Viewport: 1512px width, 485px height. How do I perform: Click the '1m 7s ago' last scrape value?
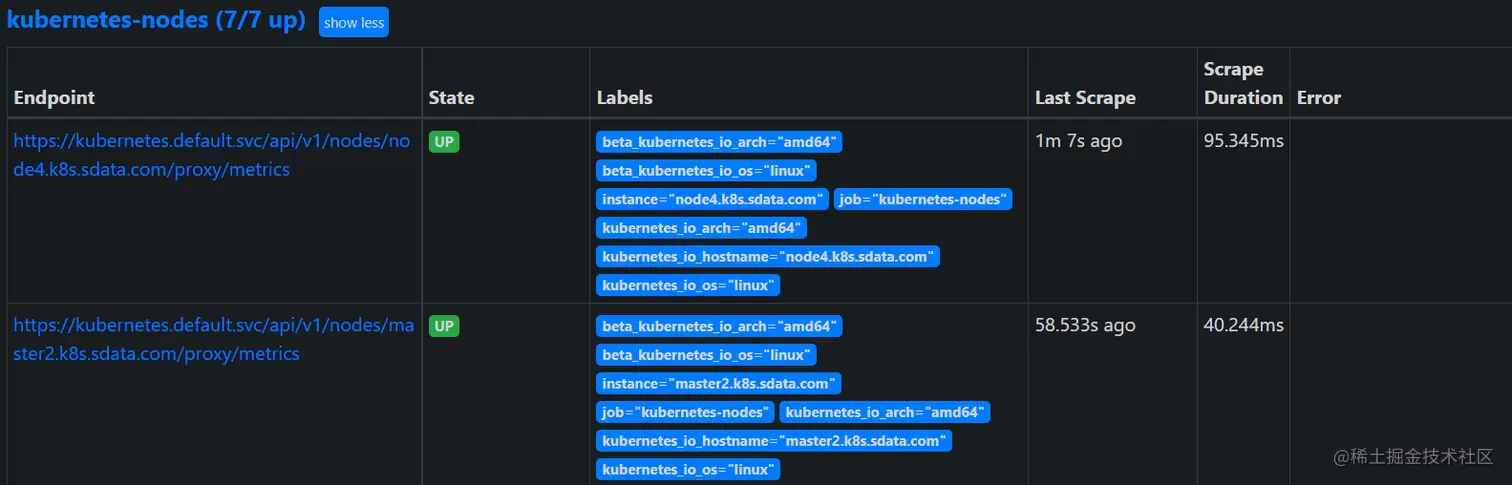point(1079,142)
